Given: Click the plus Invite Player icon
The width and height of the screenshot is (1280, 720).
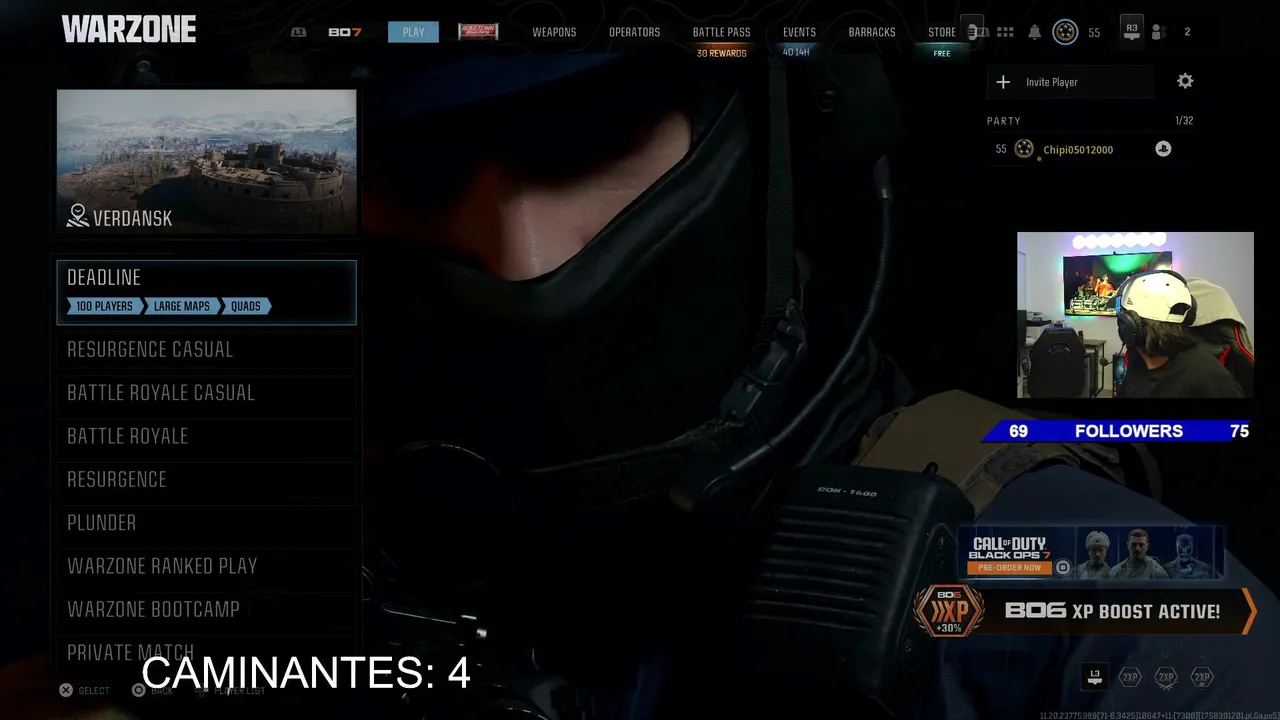Looking at the screenshot, I should [x=1003, y=82].
